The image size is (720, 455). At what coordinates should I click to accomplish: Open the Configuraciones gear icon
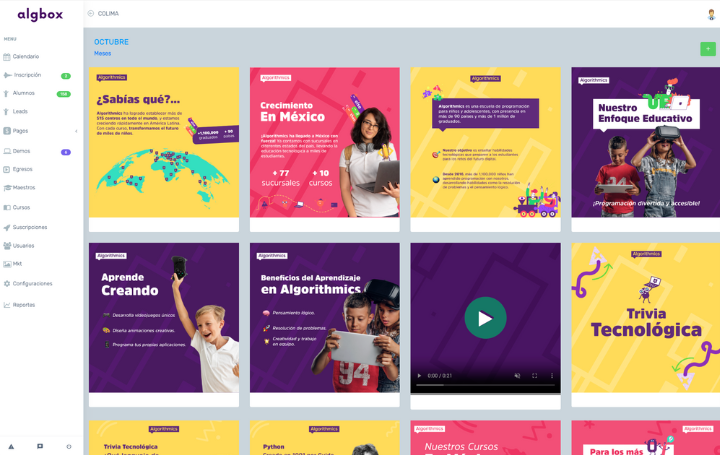coord(7,284)
